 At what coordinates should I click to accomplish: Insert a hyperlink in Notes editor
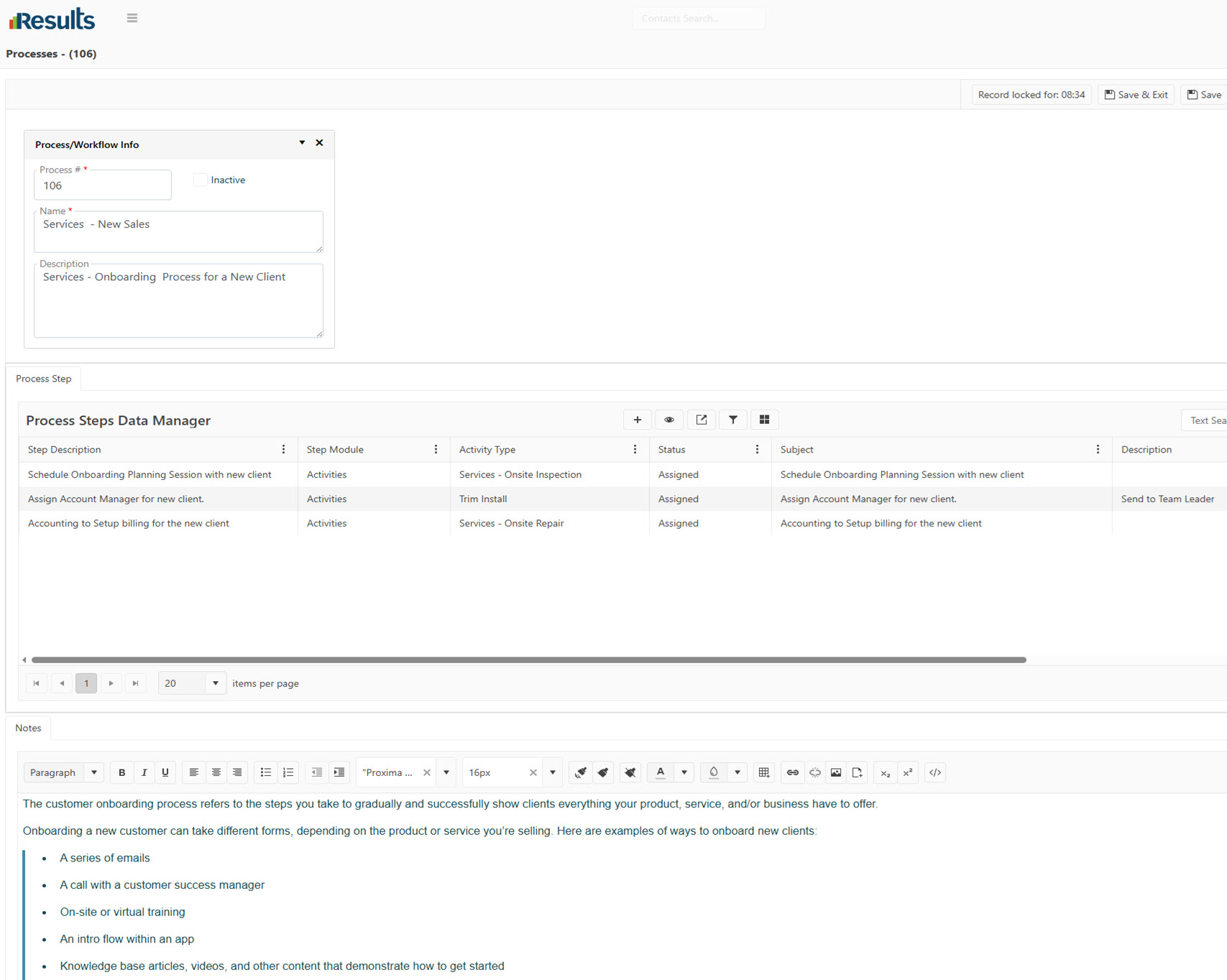(x=792, y=772)
